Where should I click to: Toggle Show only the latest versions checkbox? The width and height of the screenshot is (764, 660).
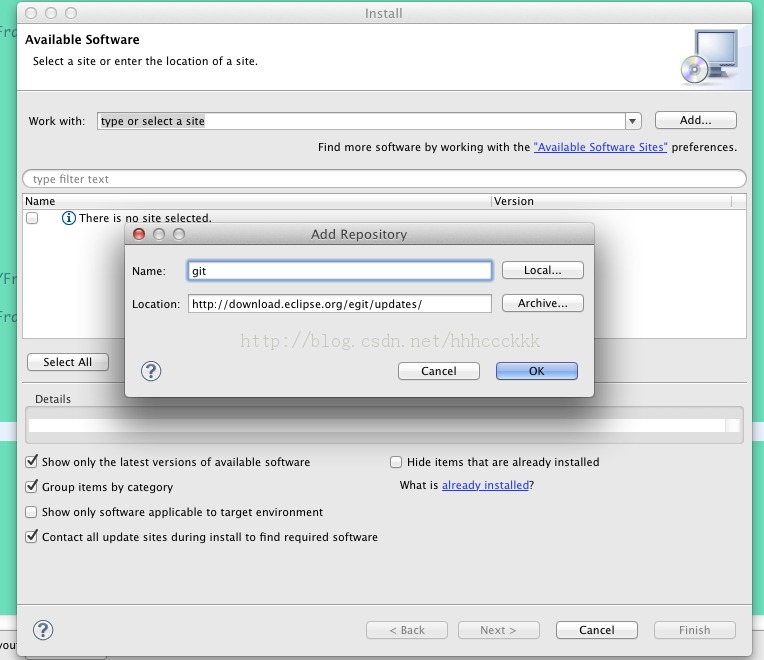pos(31,461)
